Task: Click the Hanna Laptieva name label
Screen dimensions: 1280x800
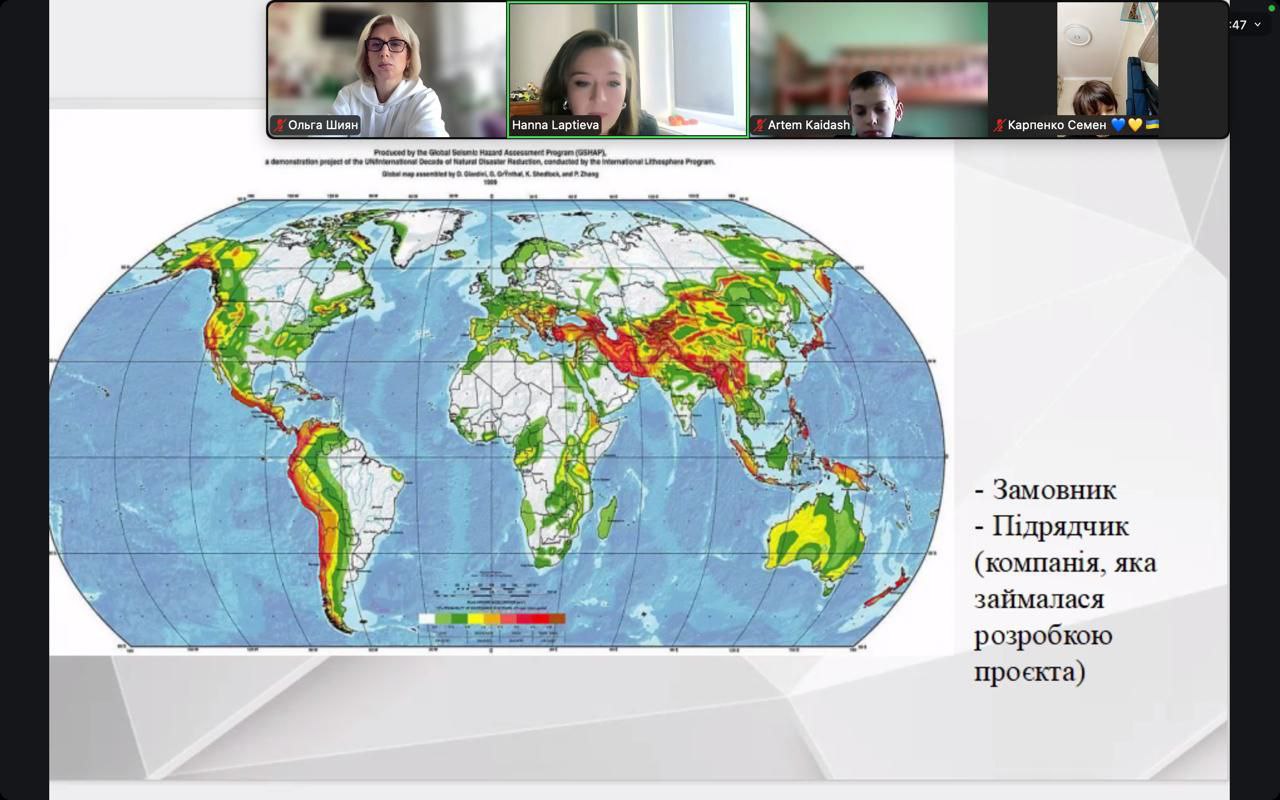Action: coord(555,126)
